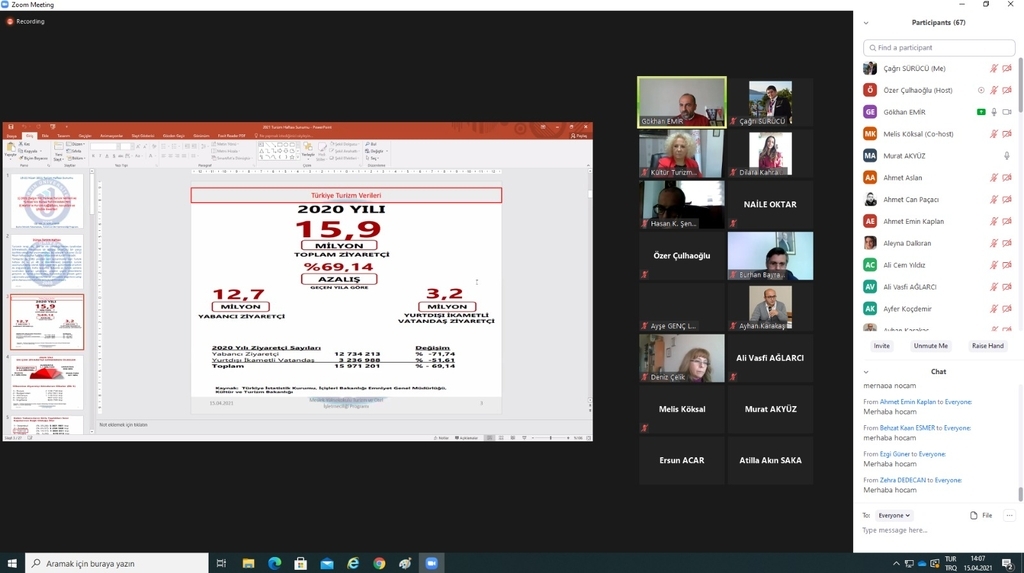Open the Windows notification center icon
Image resolution: width=1024 pixels, height=573 pixels.
click(1009, 563)
